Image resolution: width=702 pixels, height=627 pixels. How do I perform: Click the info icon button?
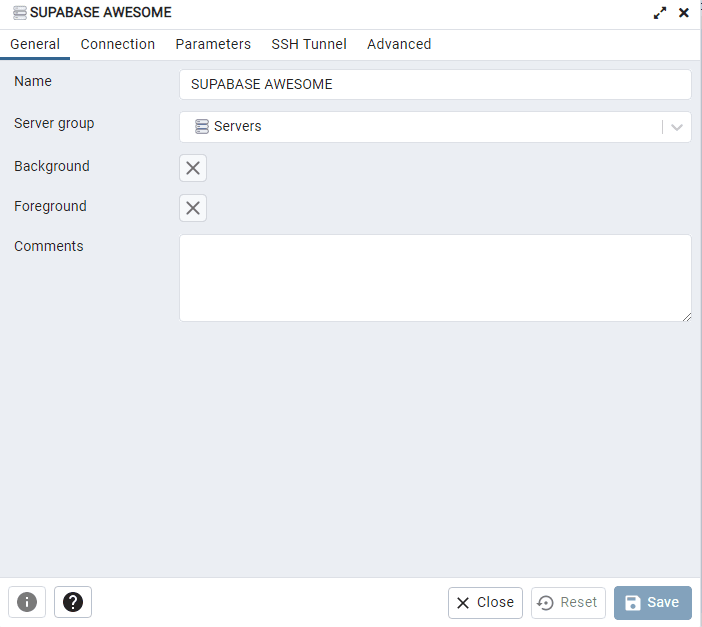click(x=27, y=602)
